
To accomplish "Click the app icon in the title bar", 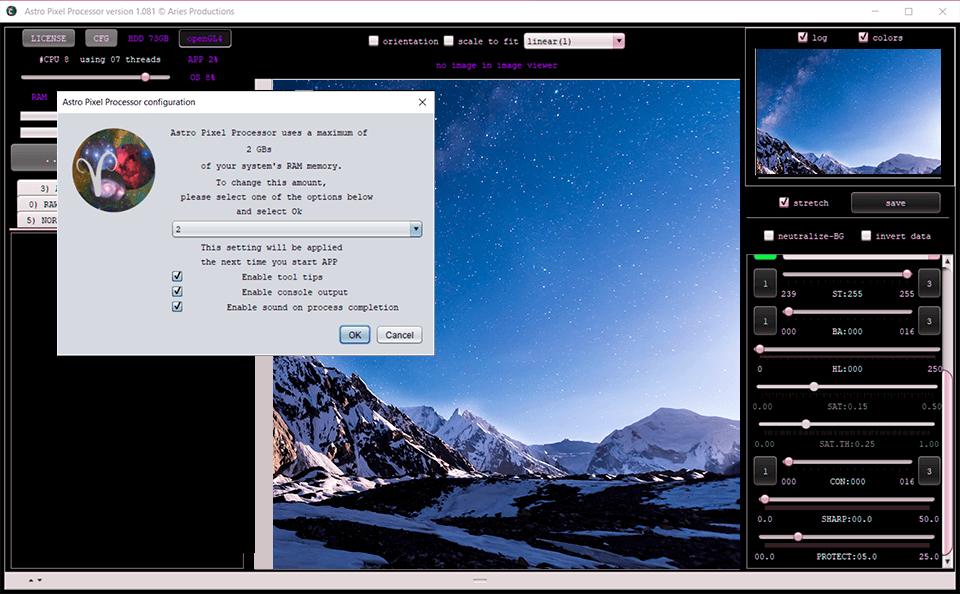I will pos(10,11).
